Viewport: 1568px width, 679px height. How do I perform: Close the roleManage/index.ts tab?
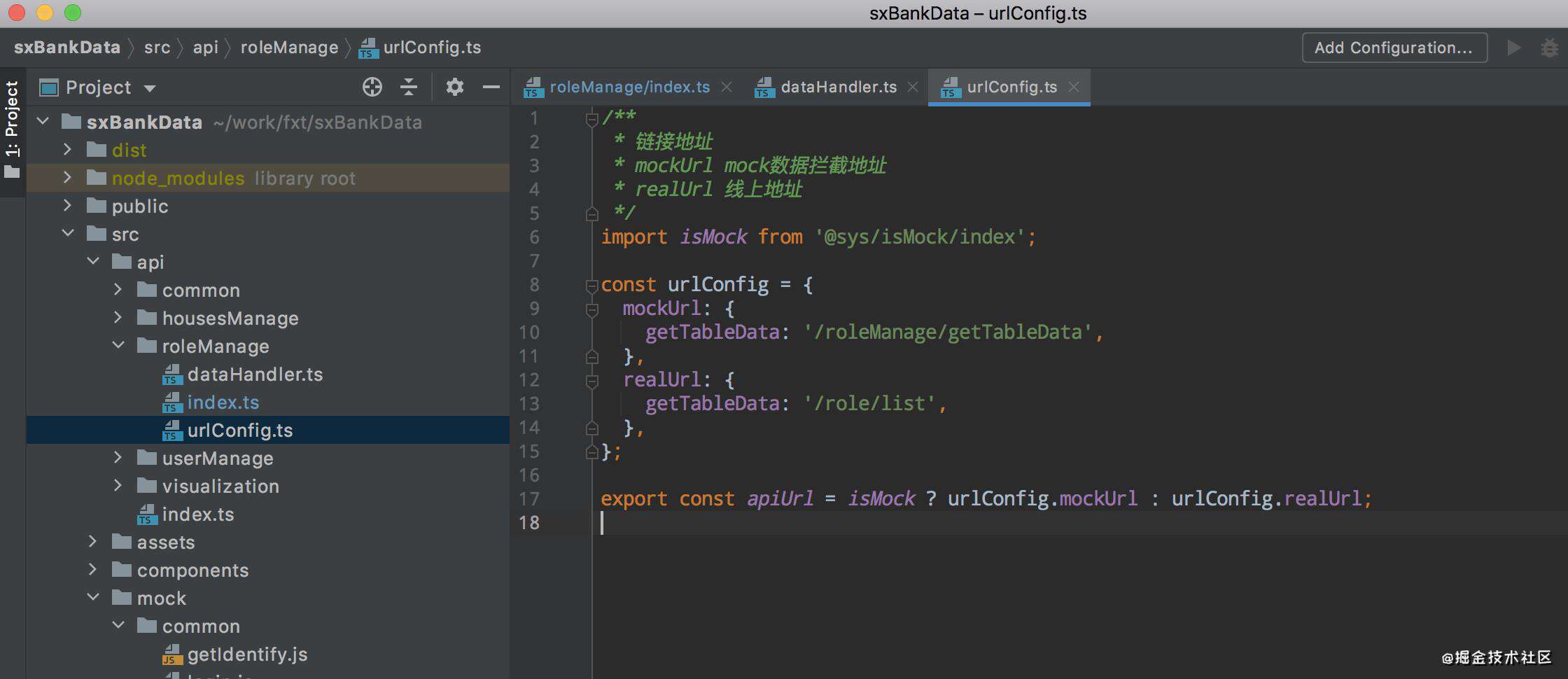(x=727, y=87)
